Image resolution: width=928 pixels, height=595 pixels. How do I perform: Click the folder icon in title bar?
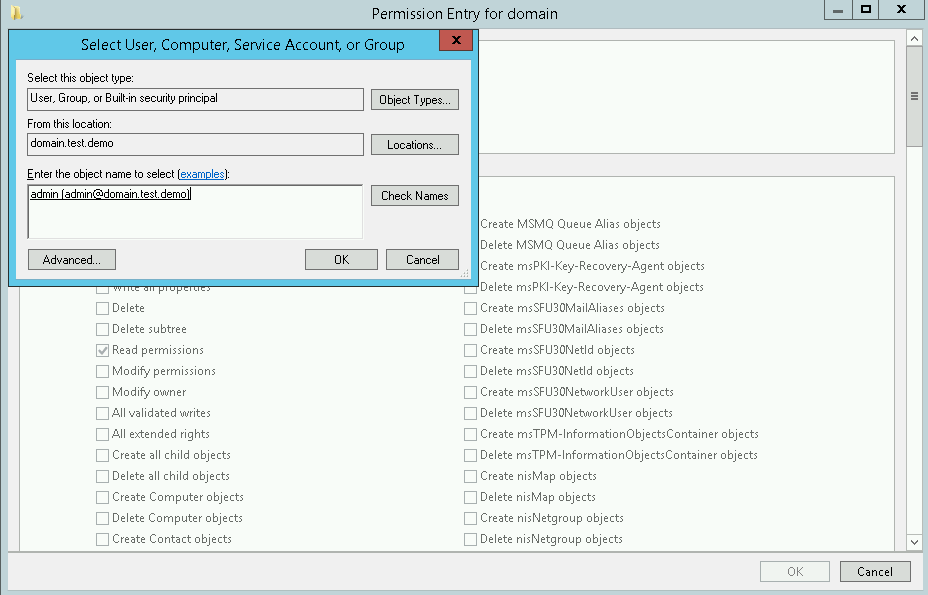(x=17, y=12)
